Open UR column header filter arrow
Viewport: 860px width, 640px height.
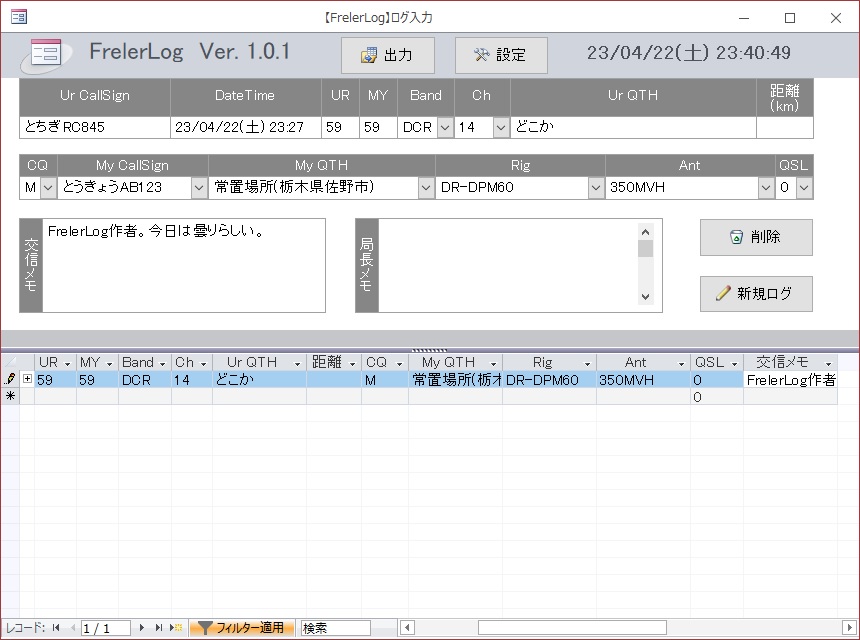click(x=67, y=364)
